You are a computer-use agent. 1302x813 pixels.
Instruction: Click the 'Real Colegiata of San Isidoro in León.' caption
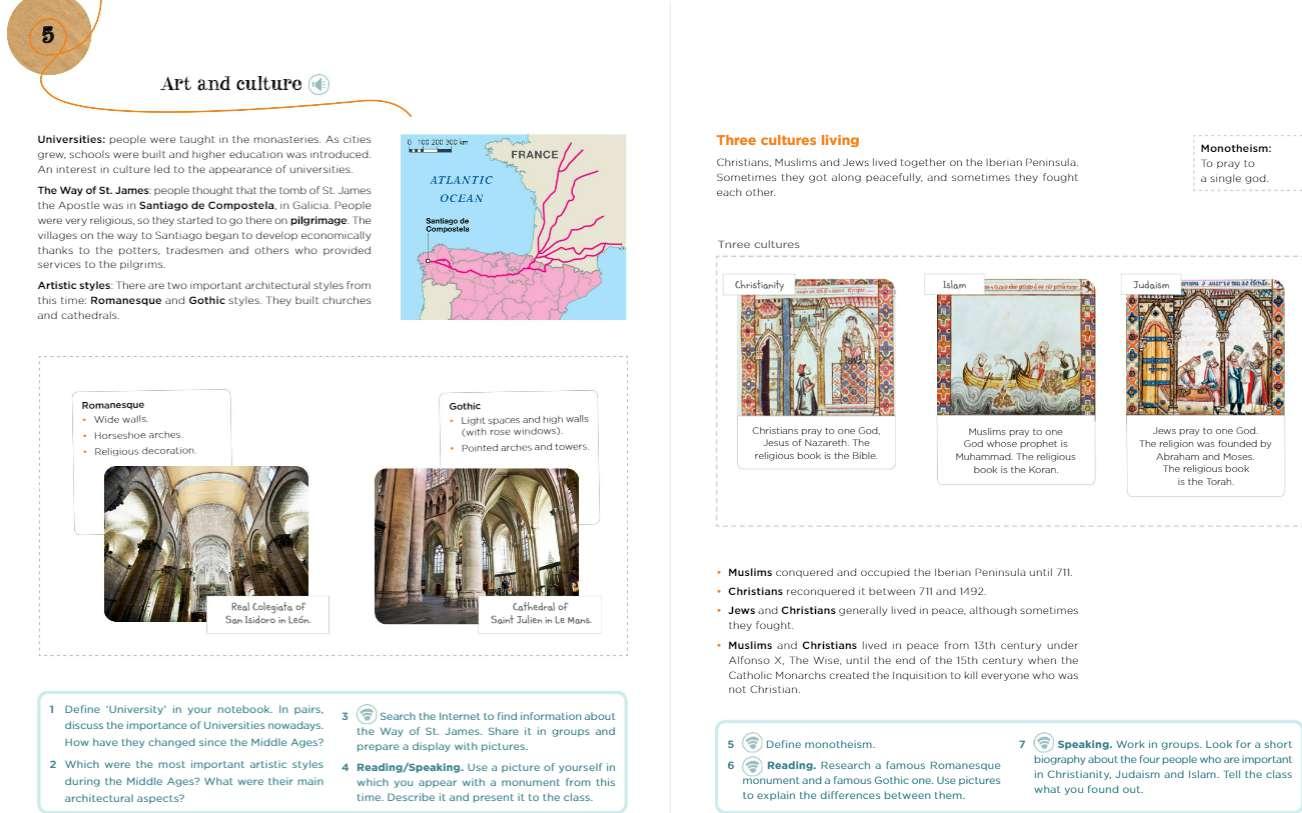269,614
